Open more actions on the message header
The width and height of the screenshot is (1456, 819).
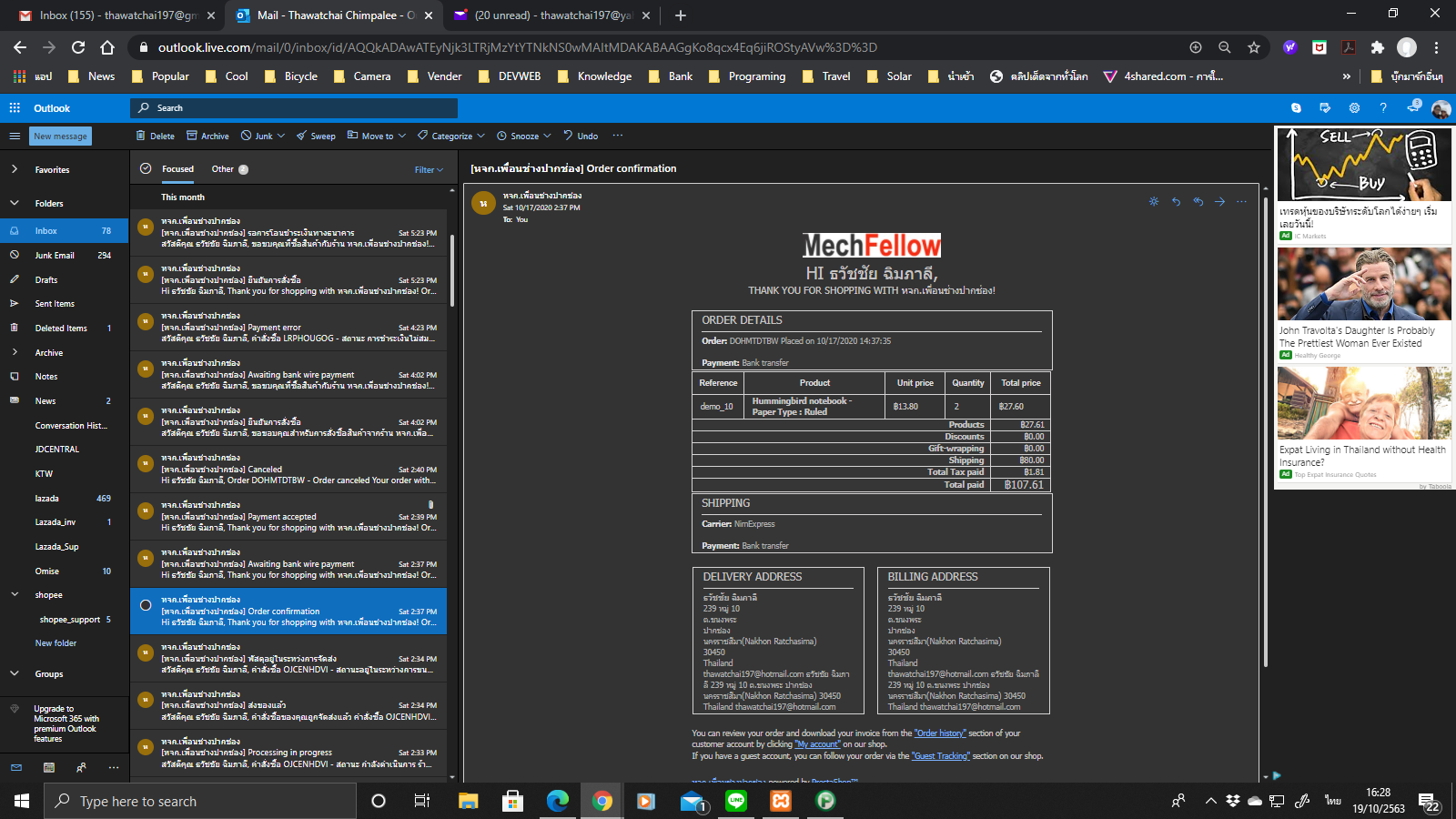tap(1241, 201)
